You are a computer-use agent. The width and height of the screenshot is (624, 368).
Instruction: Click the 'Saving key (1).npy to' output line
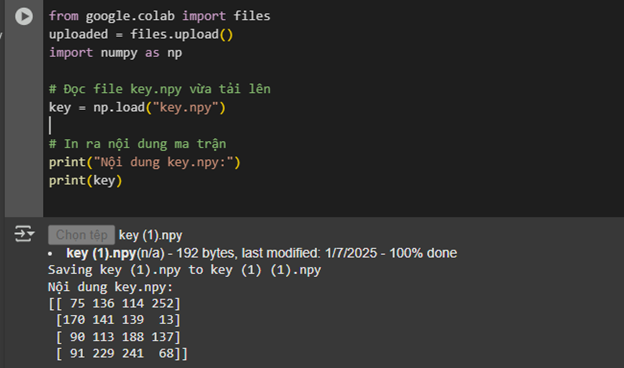pyautogui.click(x=184, y=270)
